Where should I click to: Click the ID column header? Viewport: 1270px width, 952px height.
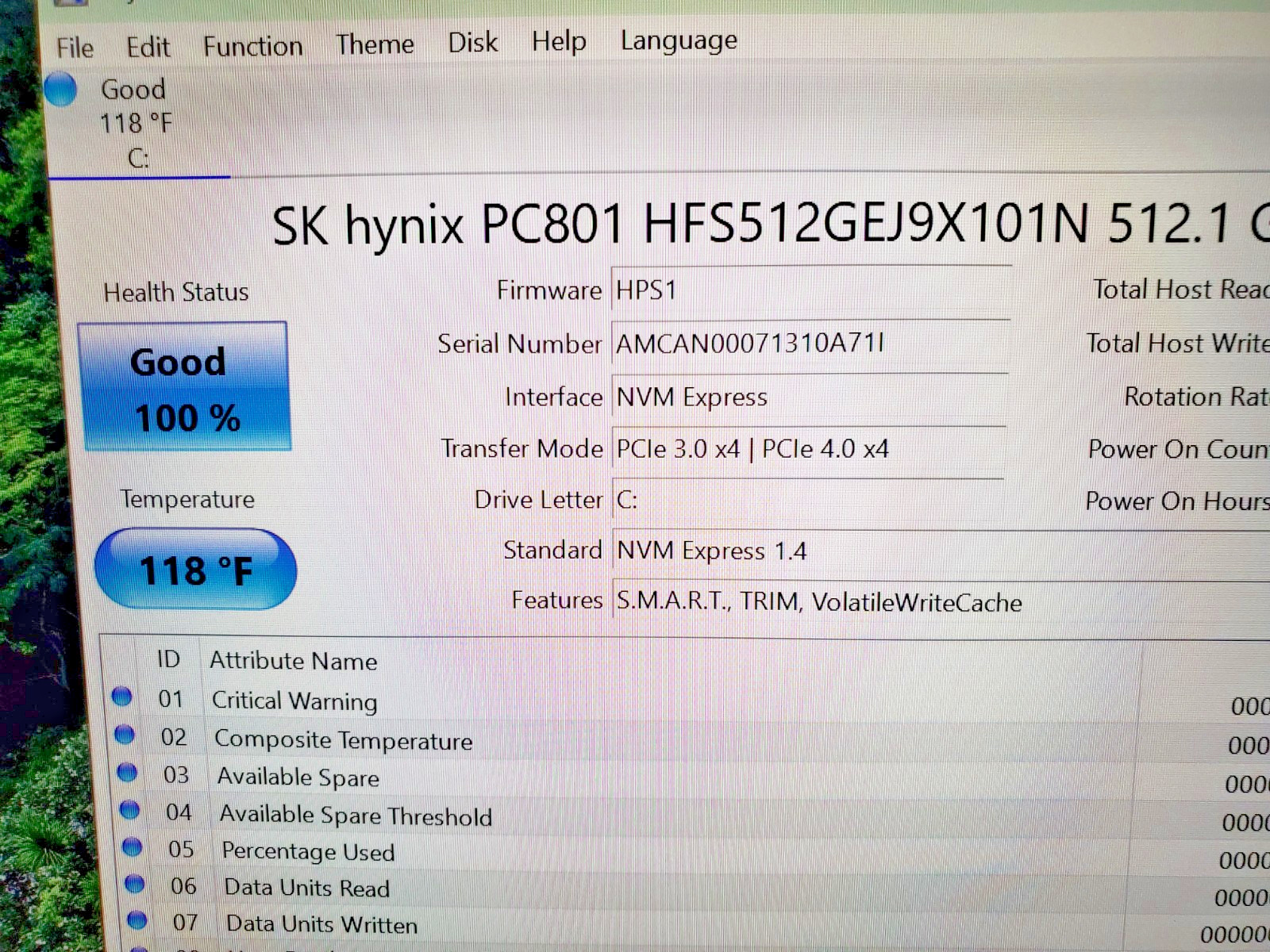[168, 659]
